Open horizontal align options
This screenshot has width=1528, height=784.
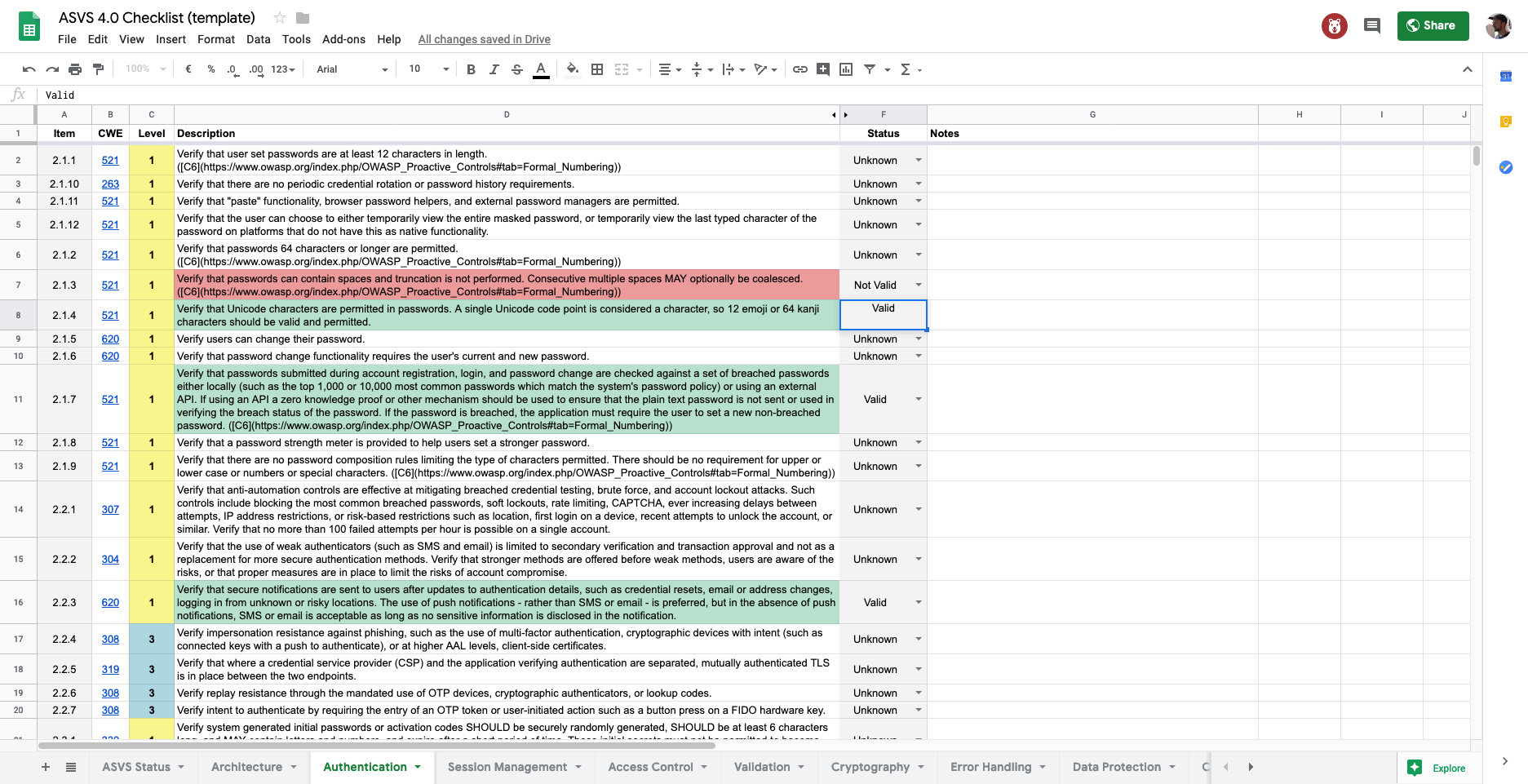click(670, 69)
